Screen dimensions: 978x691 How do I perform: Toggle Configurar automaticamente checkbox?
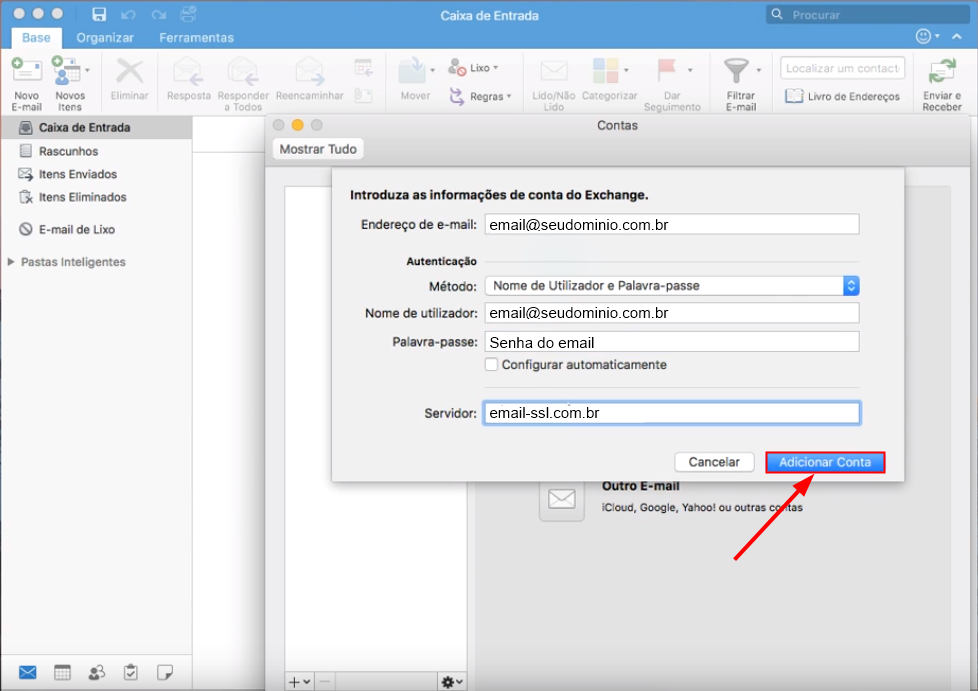491,364
